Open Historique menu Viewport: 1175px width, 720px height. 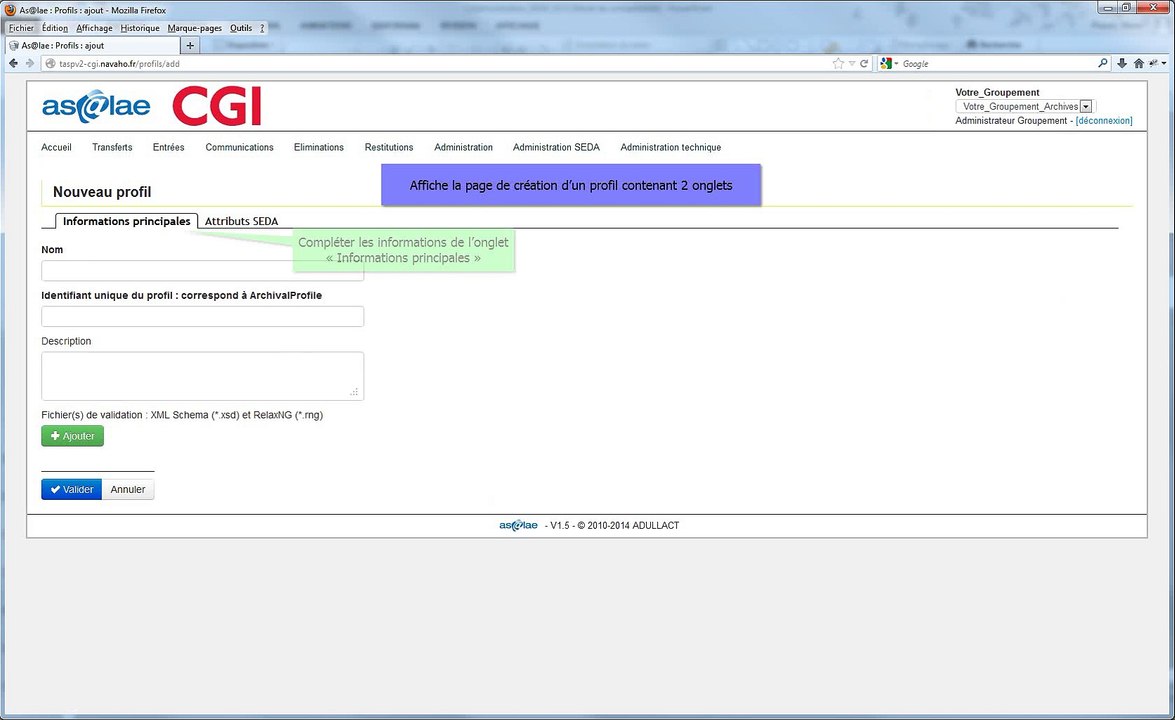click(x=140, y=28)
